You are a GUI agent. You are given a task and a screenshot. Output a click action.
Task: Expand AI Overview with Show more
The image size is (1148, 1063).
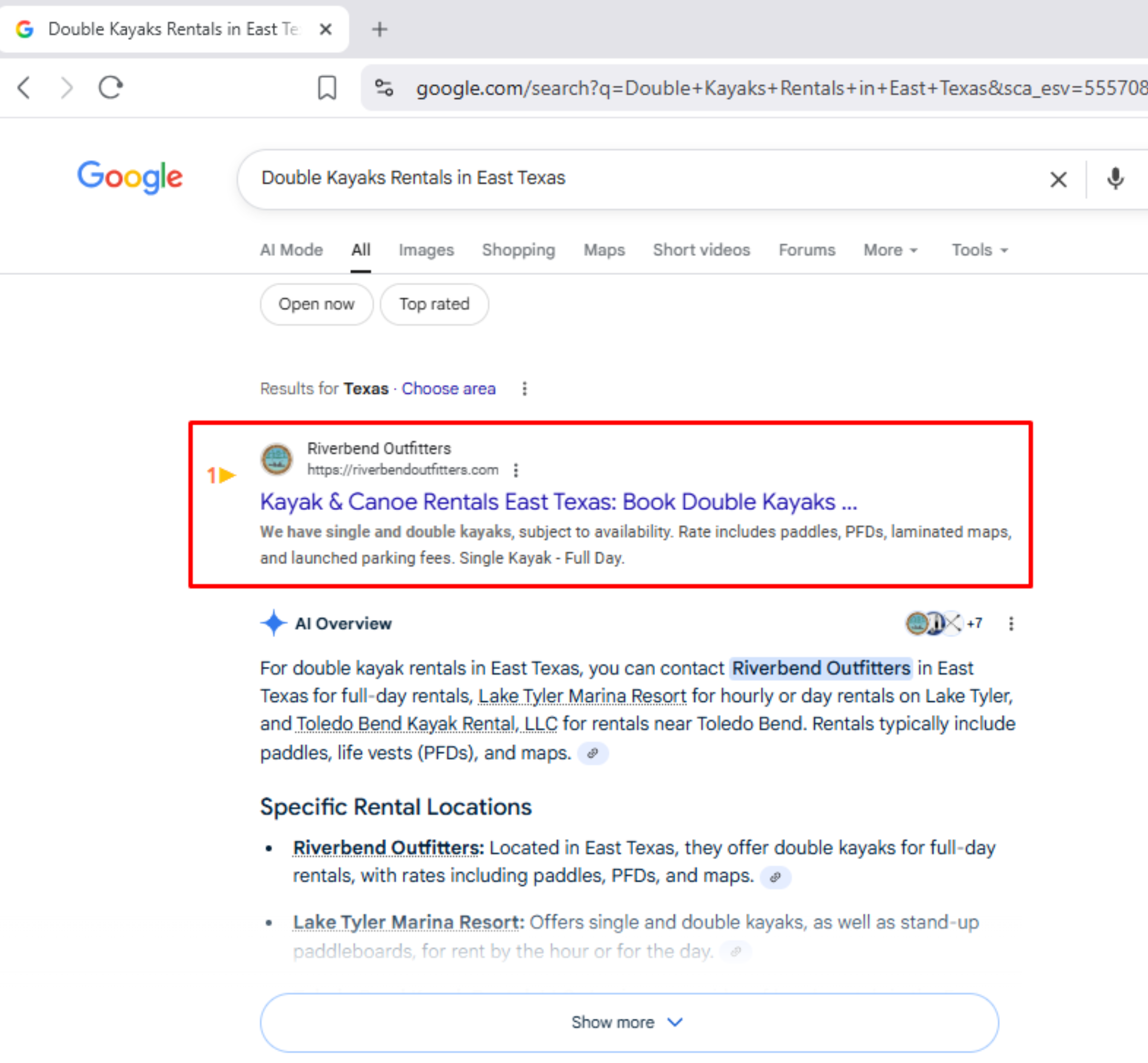[x=629, y=1022]
